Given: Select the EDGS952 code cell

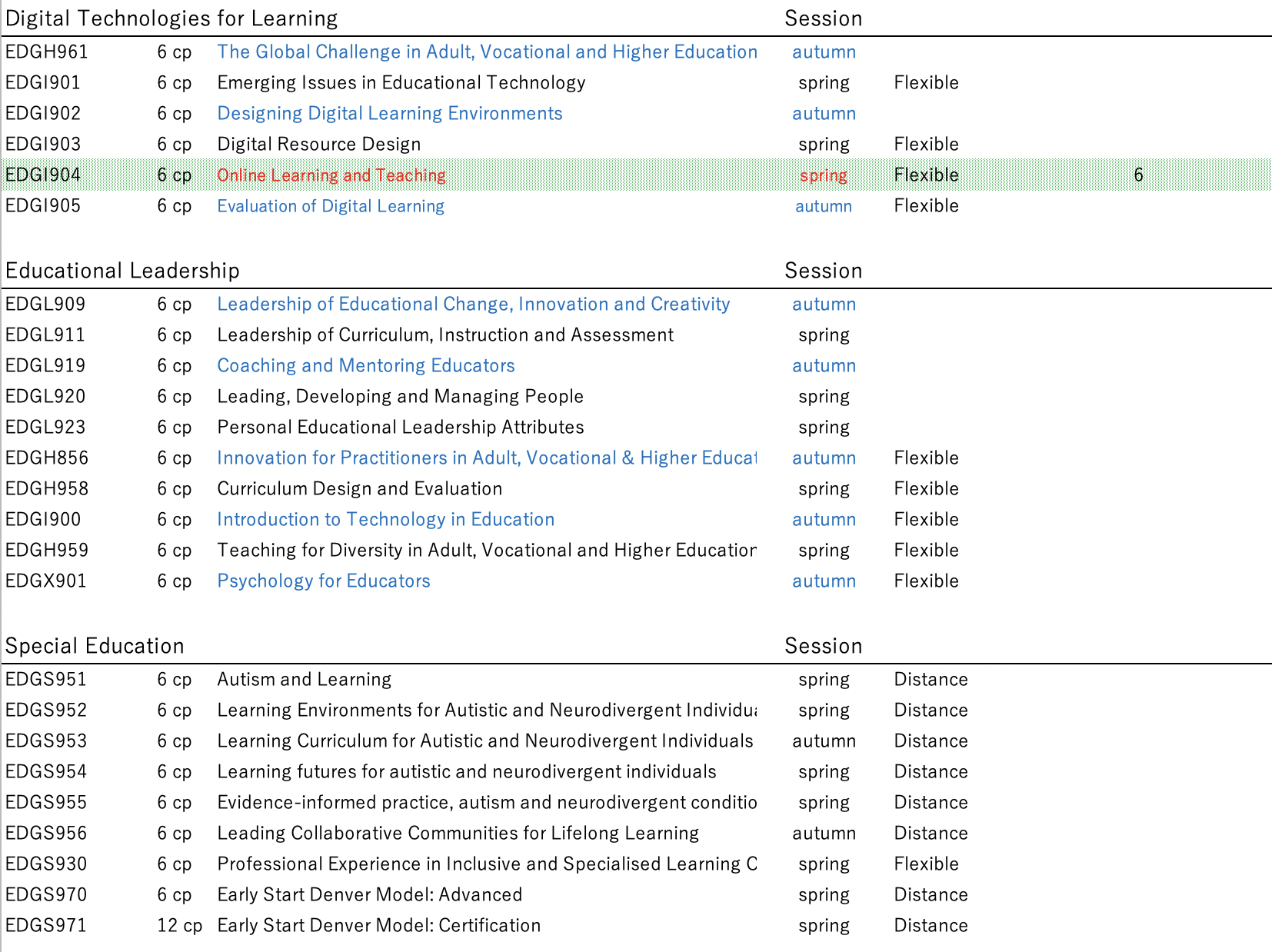Looking at the screenshot, I should tap(46, 710).
